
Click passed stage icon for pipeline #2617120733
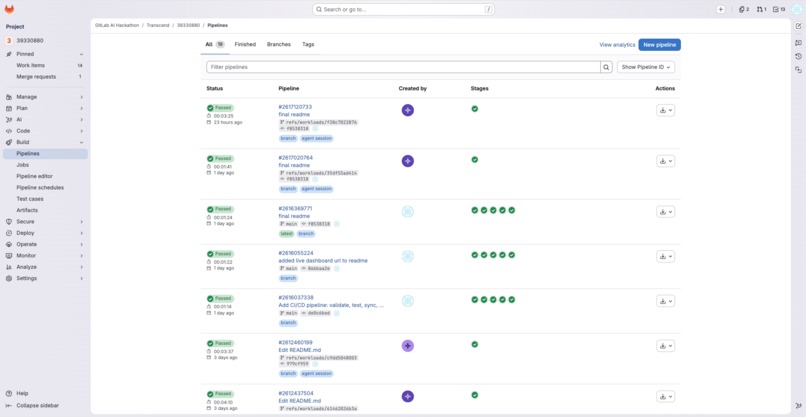tap(474, 108)
